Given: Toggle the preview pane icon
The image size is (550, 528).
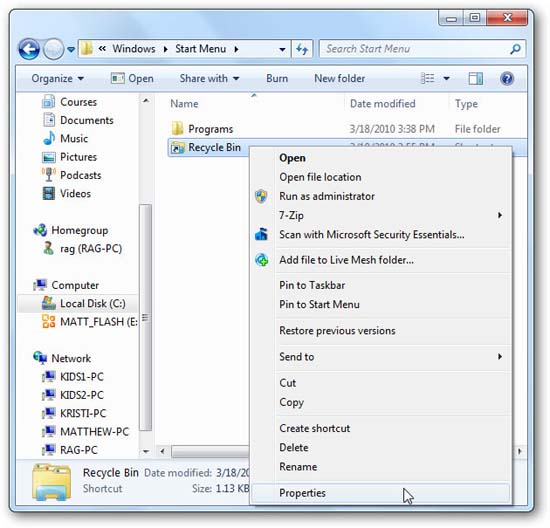Looking at the screenshot, I should tap(475, 78).
